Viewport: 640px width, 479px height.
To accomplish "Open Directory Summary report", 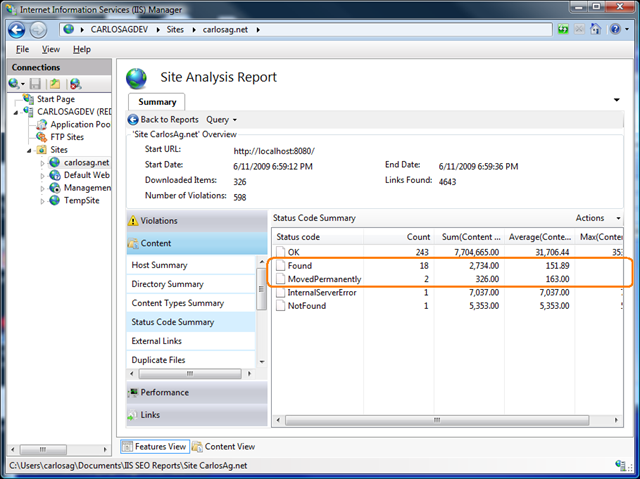I will (191, 284).
